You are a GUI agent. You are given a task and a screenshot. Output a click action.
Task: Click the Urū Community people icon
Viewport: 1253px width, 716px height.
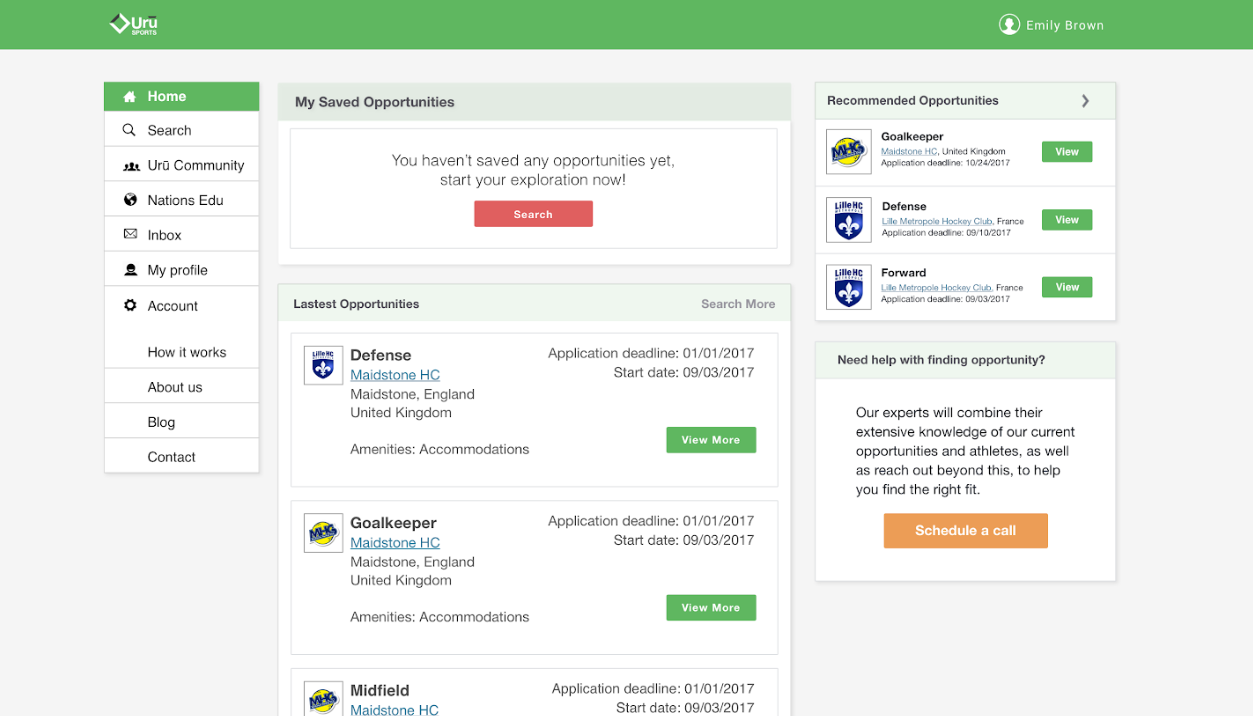(x=131, y=166)
